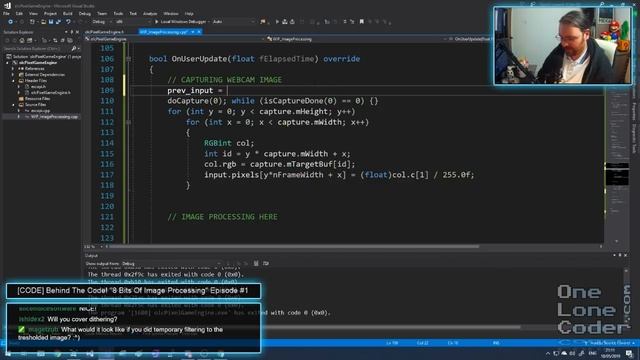Viewport: 640px width, 360px height.
Task: Click the editor horizontal scrollbar
Action: coord(294,247)
